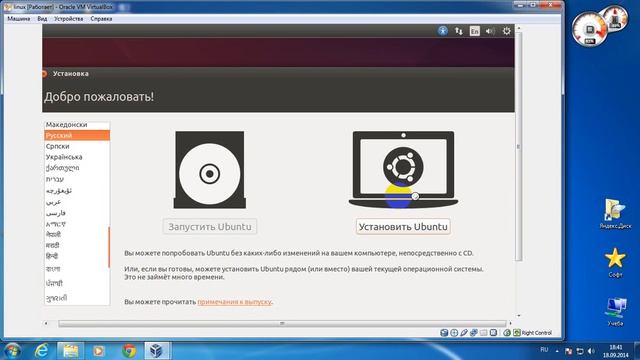Click the horizontal scrollbar left arrow
This screenshot has height=360, width=640.
pos(46,323)
